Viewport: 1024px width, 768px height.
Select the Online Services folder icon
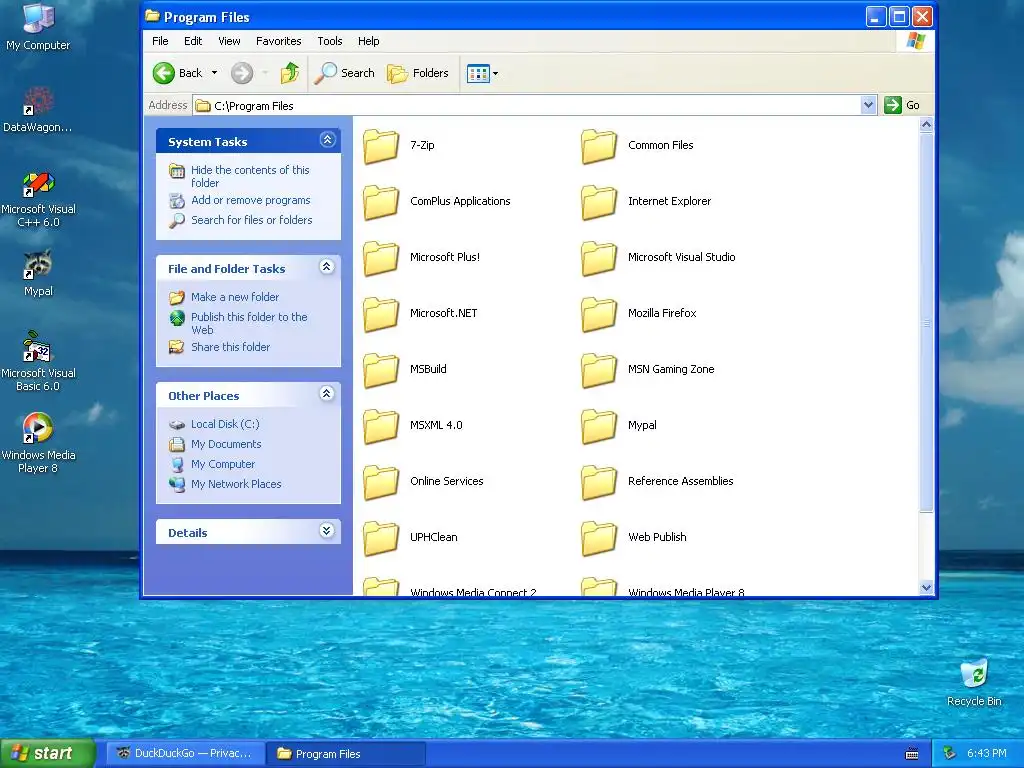click(381, 482)
